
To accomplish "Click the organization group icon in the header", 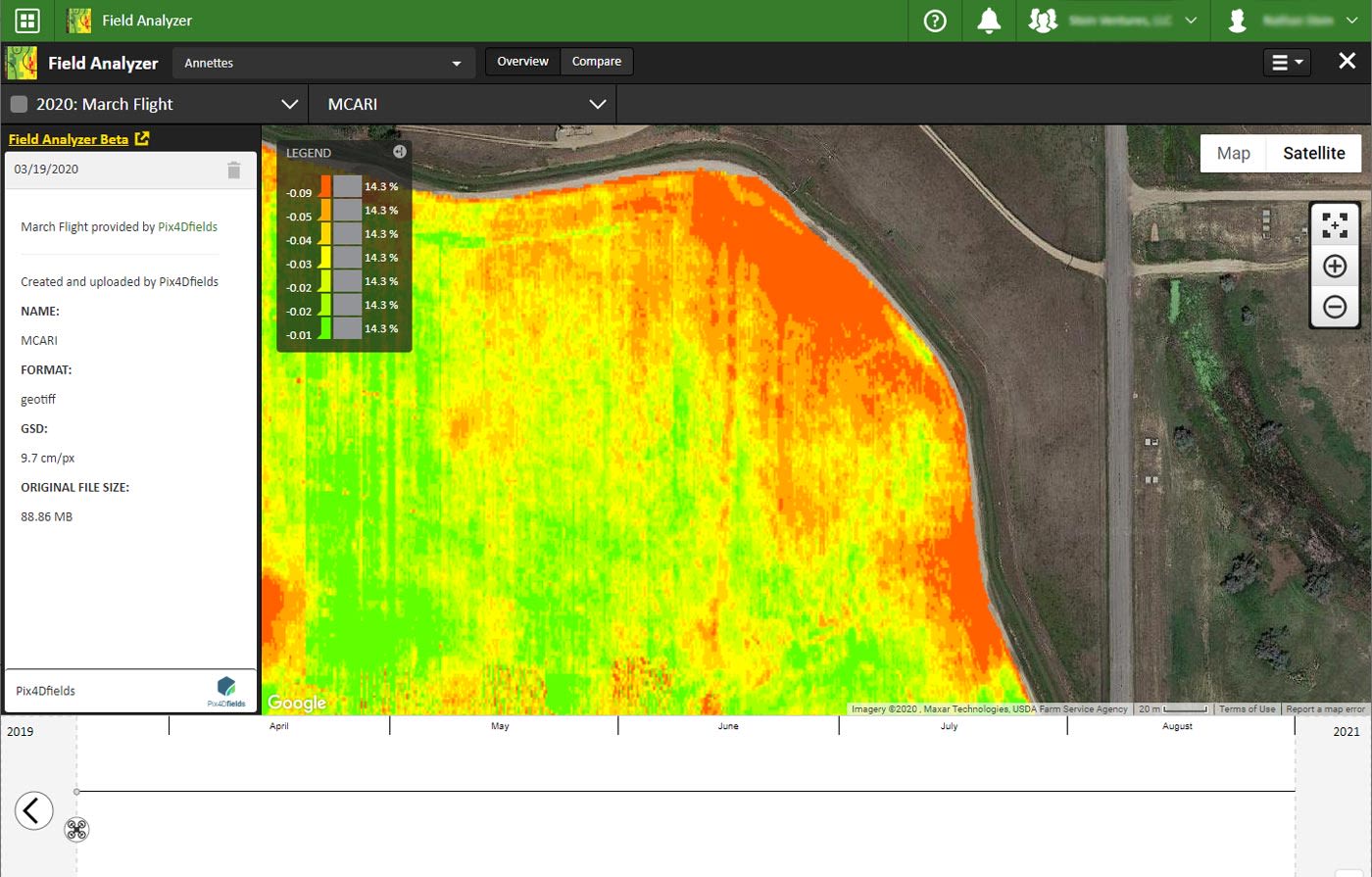I will coord(1044,20).
